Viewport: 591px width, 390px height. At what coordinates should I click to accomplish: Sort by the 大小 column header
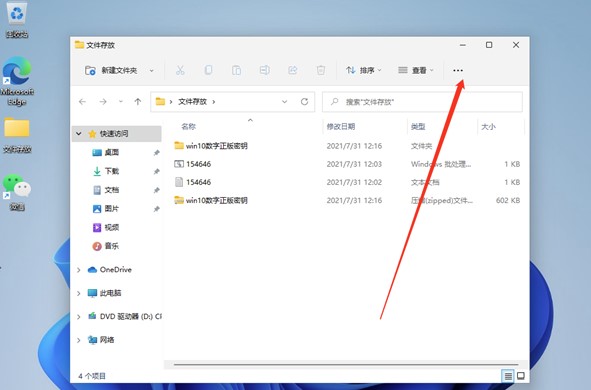[488, 127]
